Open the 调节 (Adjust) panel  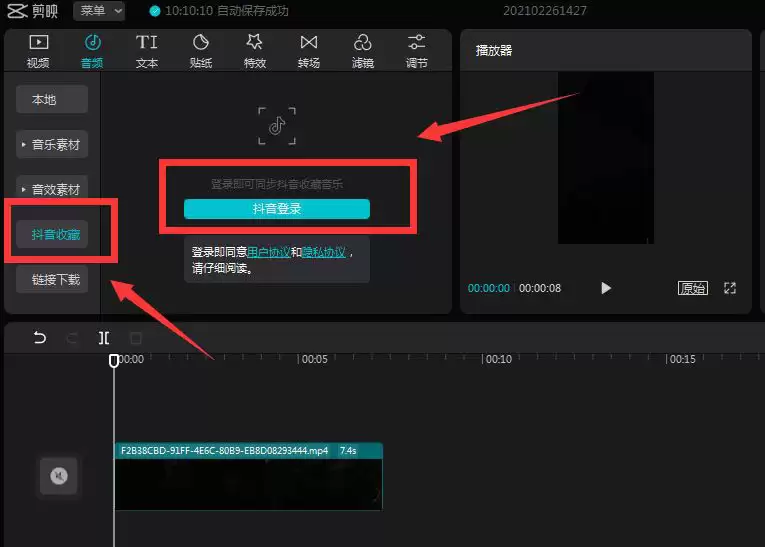coord(417,50)
